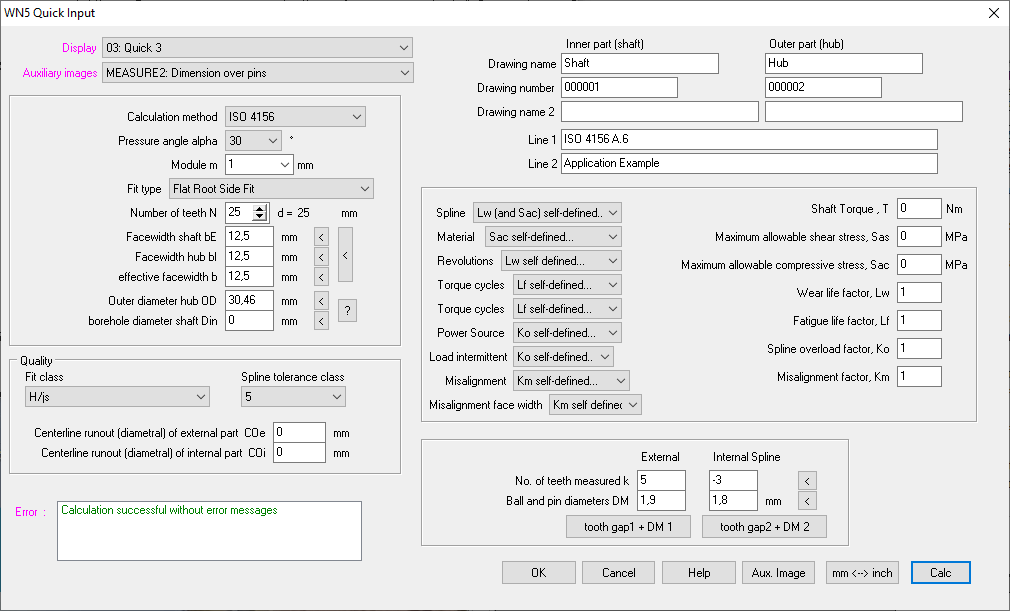
Task: Click the question mark help button beside outer diameter
Action: click(347, 310)
